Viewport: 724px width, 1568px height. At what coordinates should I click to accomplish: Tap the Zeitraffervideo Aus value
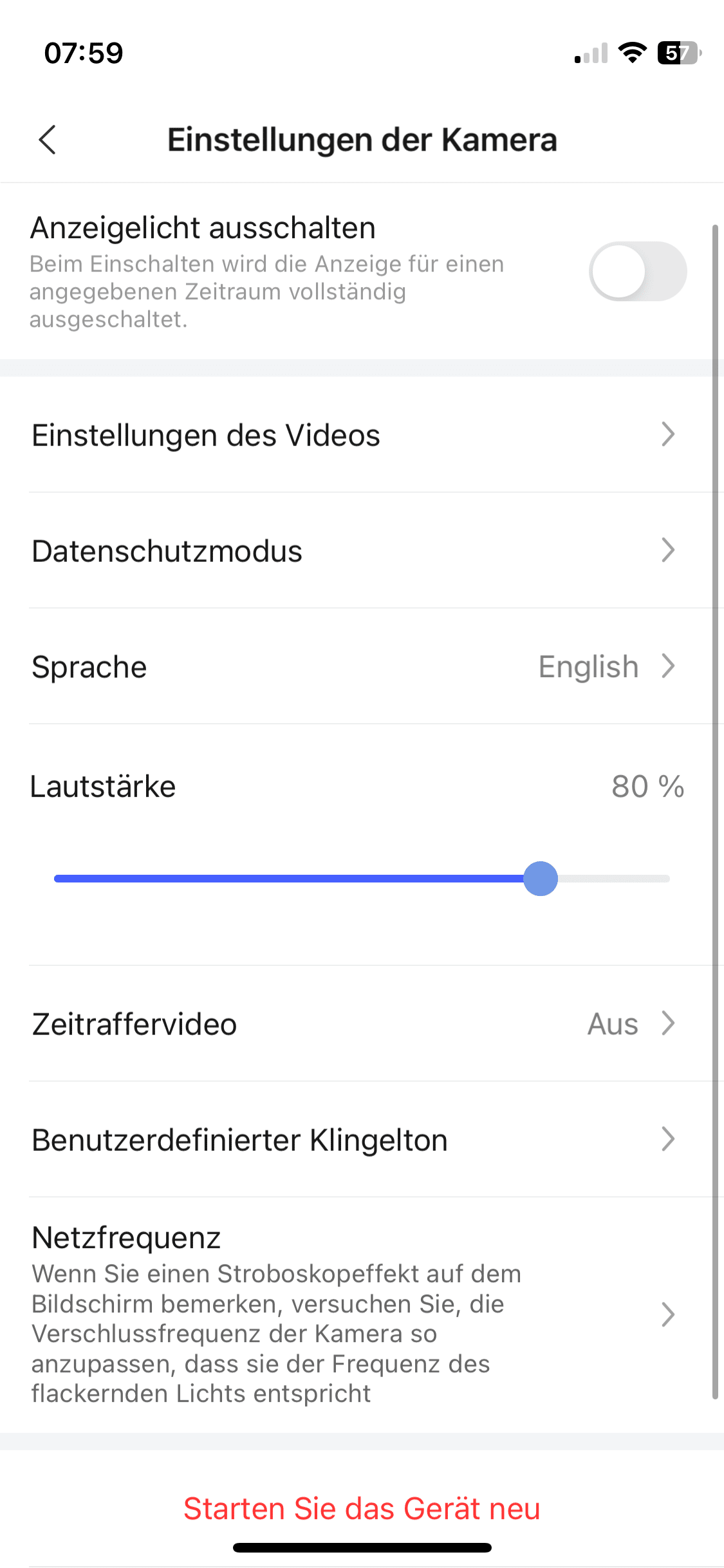[613, 1024]
